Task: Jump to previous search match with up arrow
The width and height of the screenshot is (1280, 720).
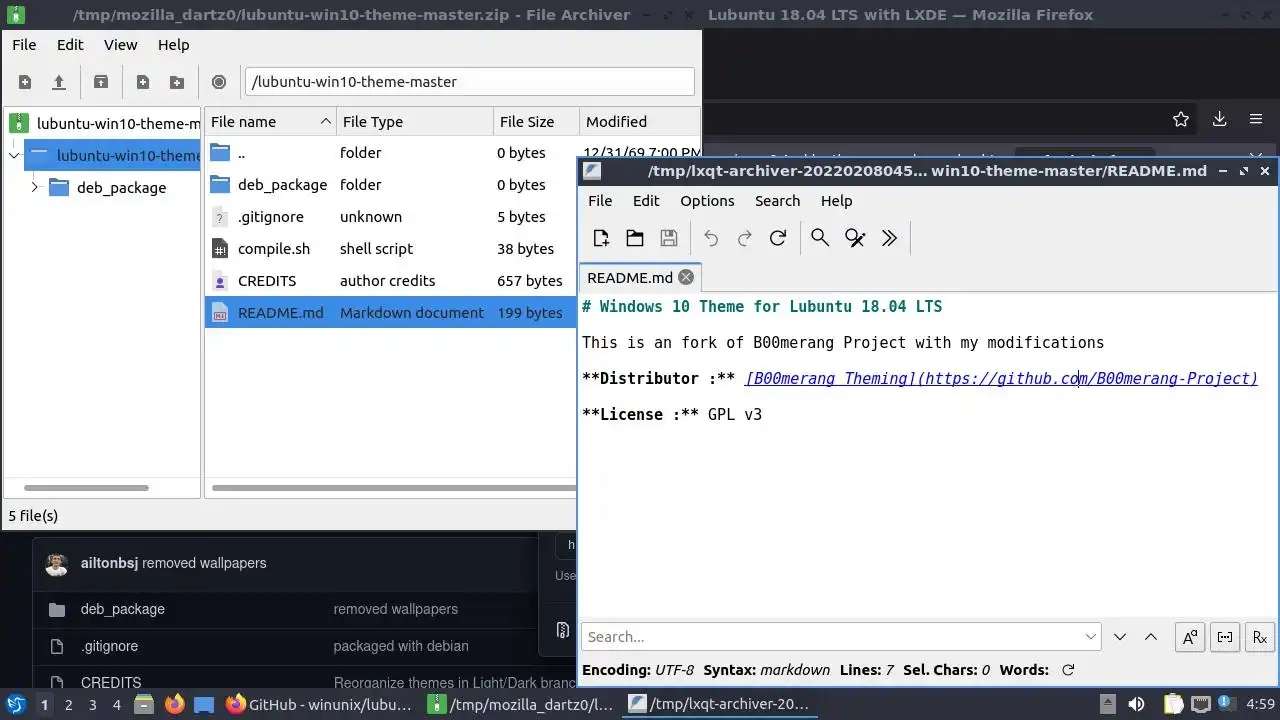Action: click(x=1151, y=637)
